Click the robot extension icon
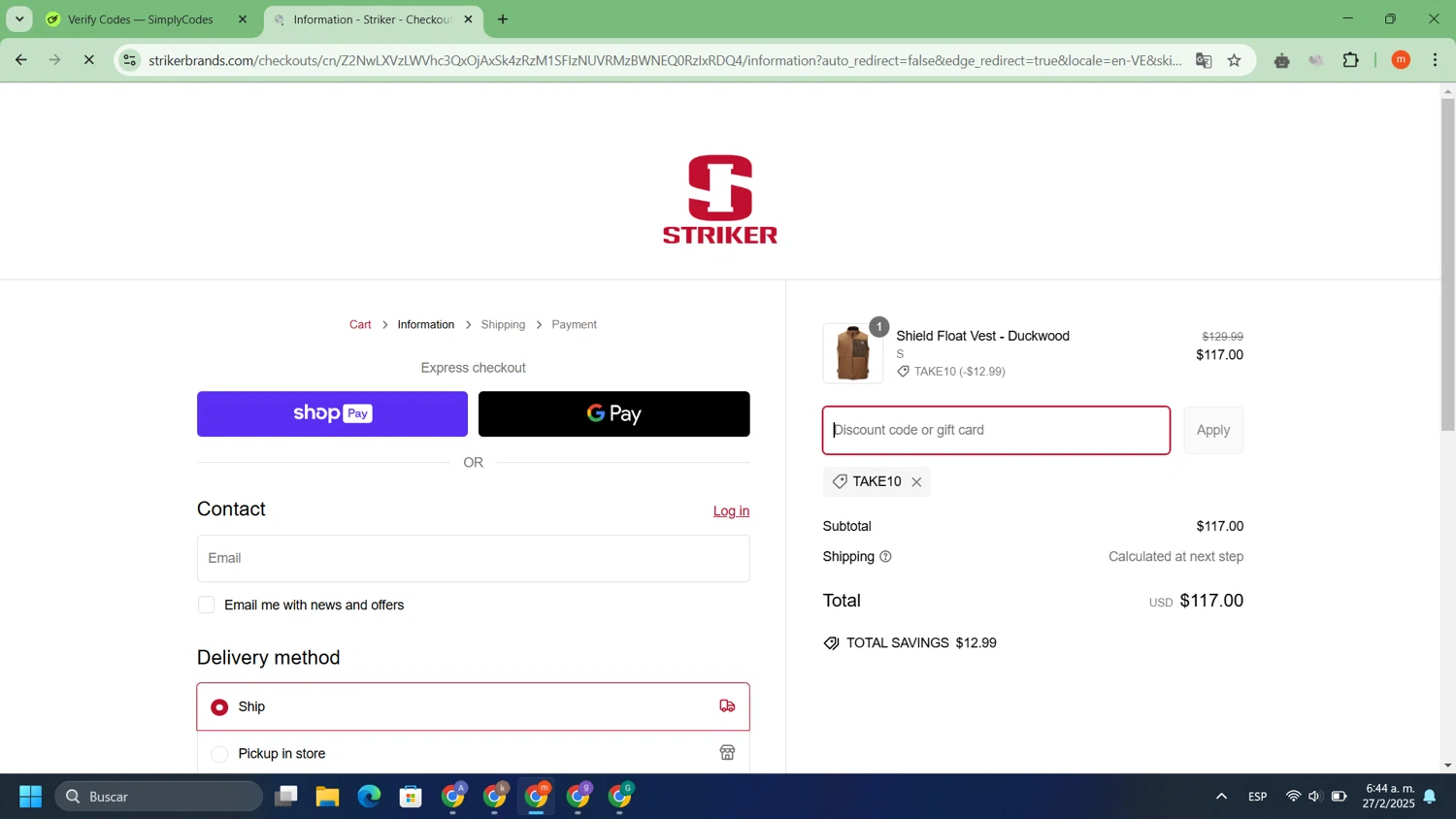The width and height of the screenshot is (1456, 819). (x=1281, y=60)
